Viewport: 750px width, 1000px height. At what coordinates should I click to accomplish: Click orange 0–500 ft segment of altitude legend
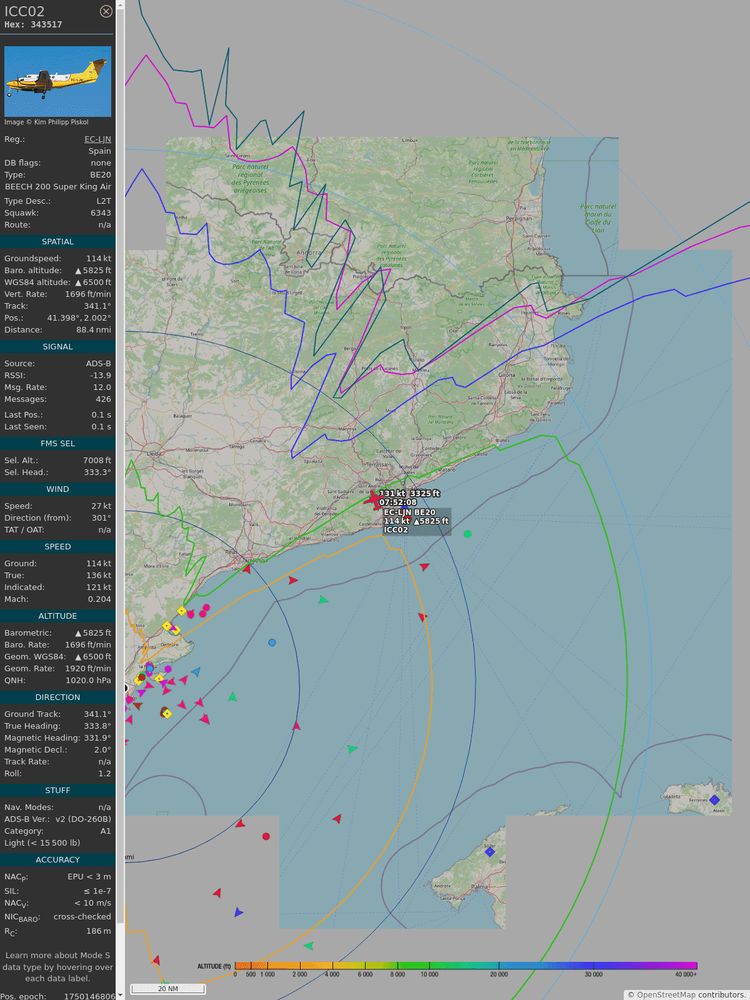243,966
